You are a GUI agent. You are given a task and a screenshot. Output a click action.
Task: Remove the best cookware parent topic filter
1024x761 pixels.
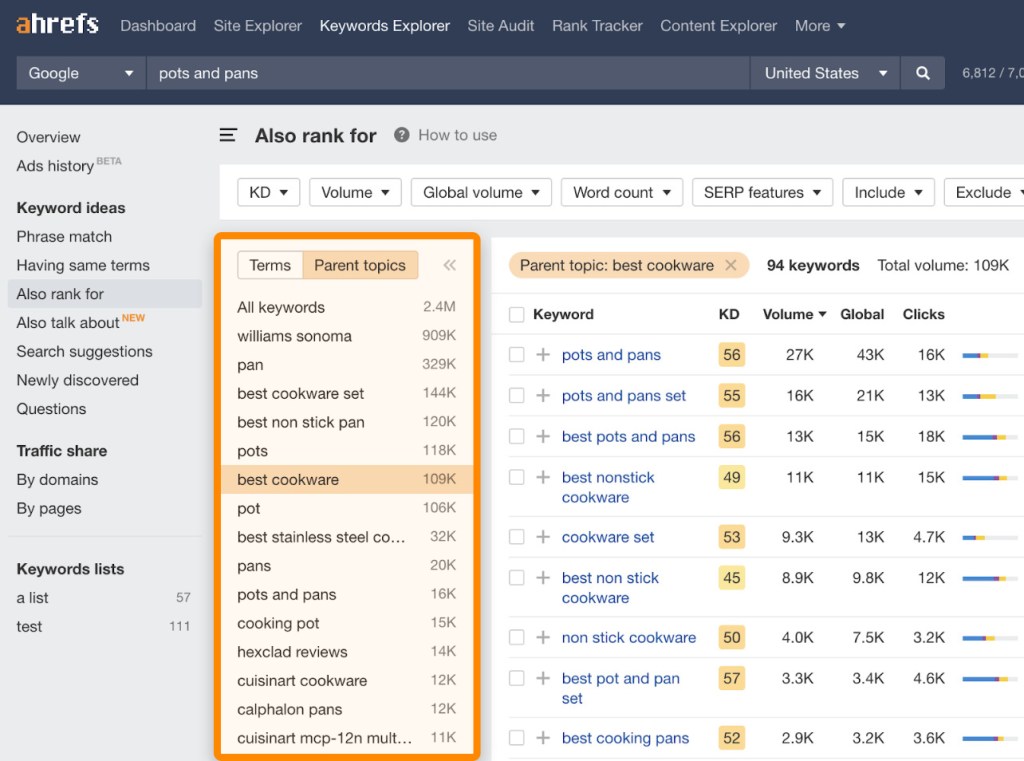732,264
